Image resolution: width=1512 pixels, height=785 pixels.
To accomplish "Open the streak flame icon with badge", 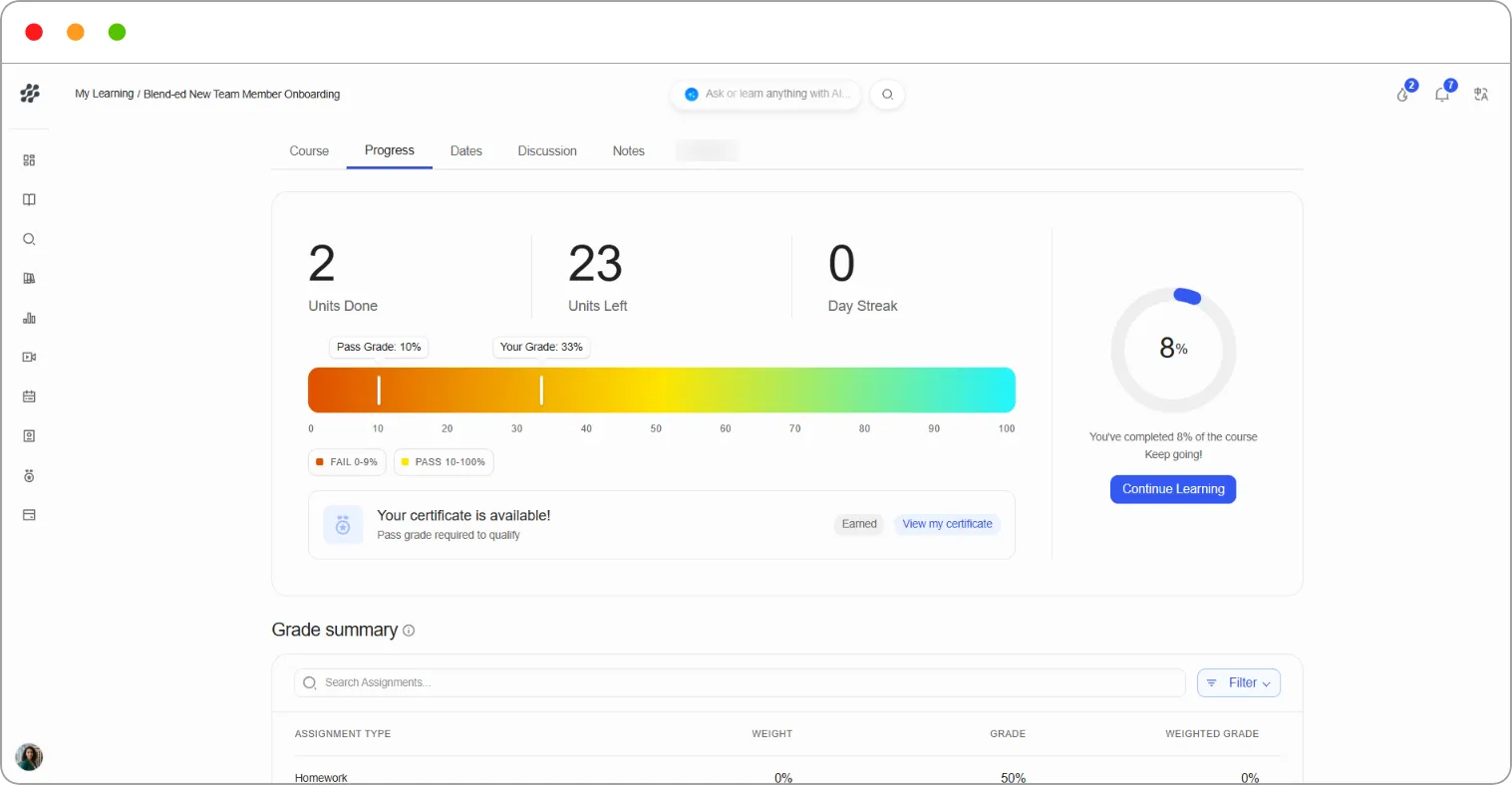I will click(1403, 94).
